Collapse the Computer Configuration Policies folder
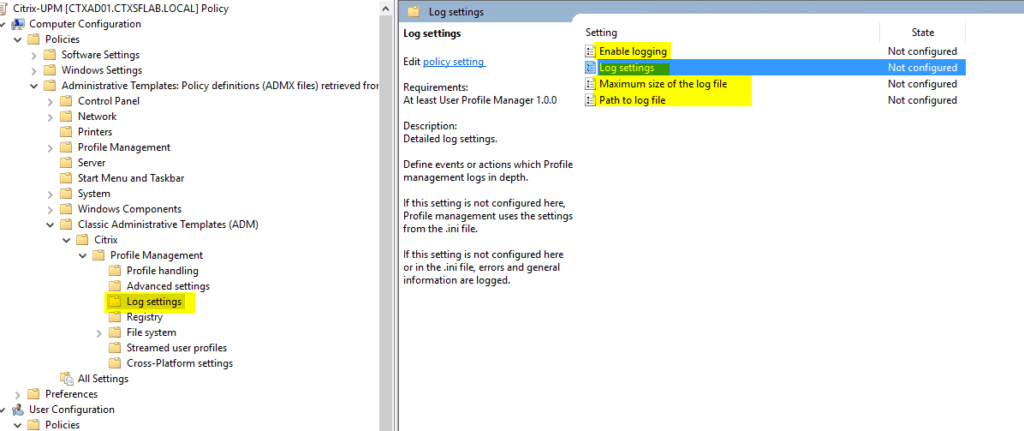Screen dimensions: 1024x431 click(18, 39)
